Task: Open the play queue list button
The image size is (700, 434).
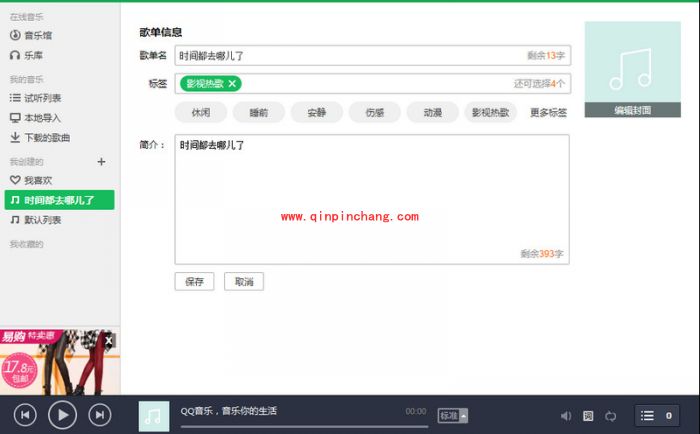Action: pos(657,416)
